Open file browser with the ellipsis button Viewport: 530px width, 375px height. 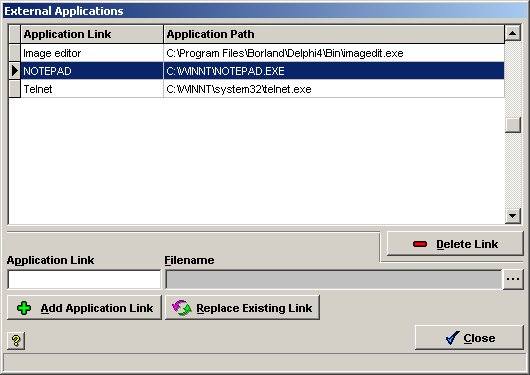tap(513, 279)
